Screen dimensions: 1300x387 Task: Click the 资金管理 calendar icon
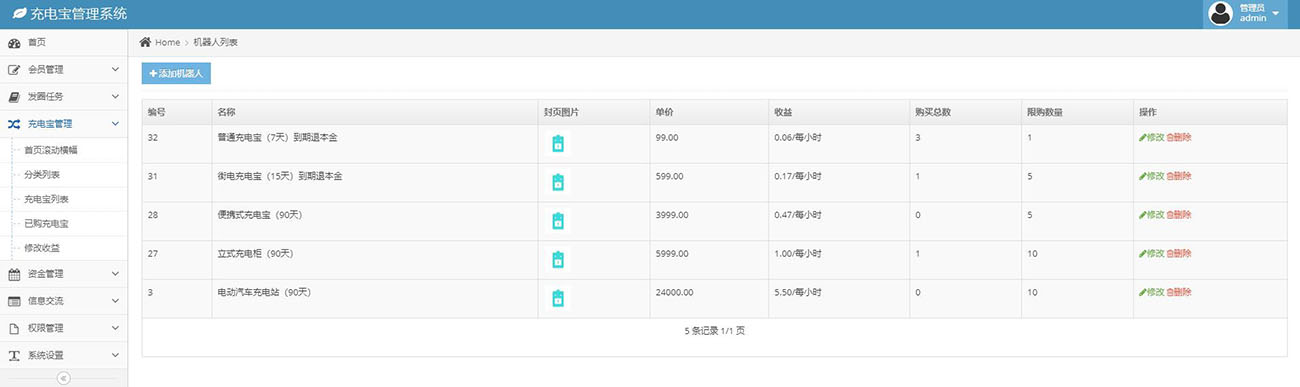click(x=14, y=274)
